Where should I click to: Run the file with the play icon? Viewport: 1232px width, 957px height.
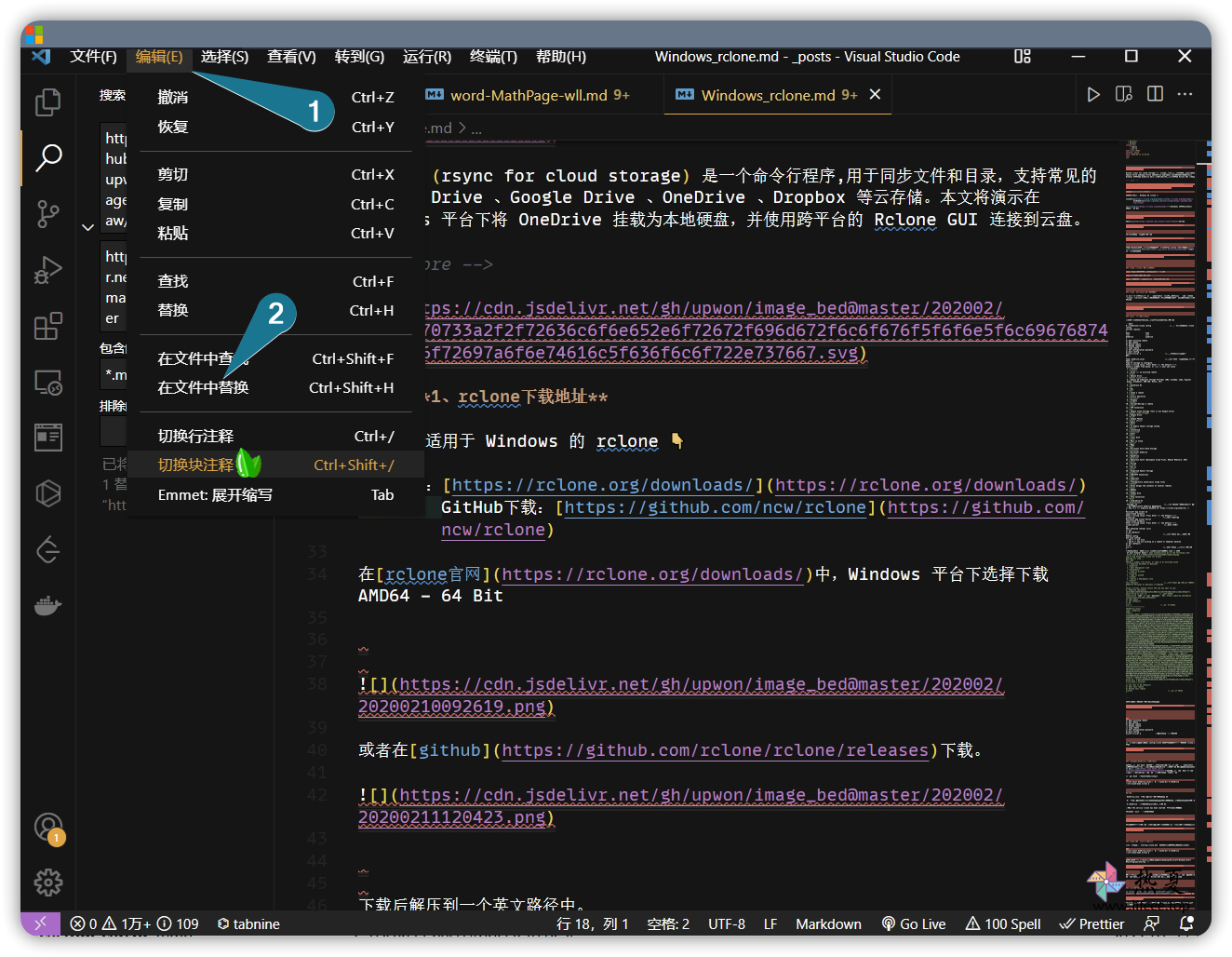point(1093,94)
